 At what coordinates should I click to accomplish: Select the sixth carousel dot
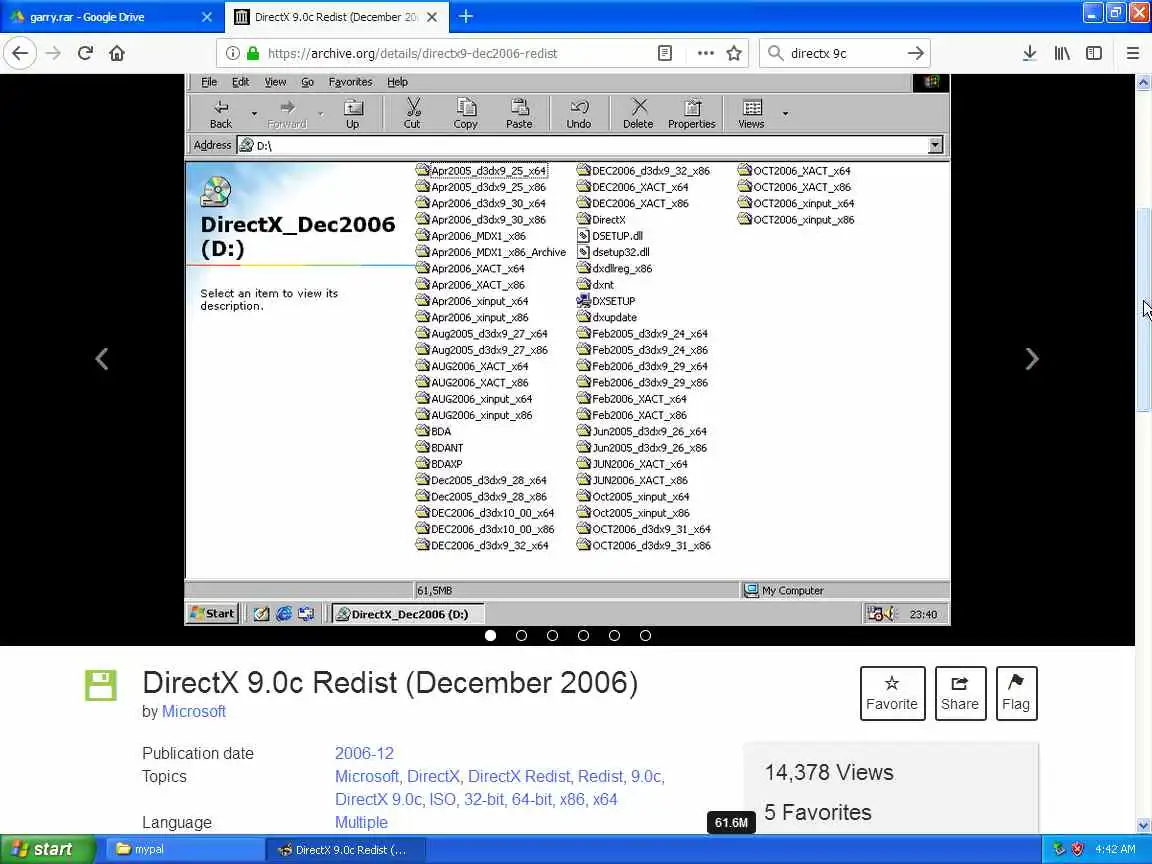(645, 636)
